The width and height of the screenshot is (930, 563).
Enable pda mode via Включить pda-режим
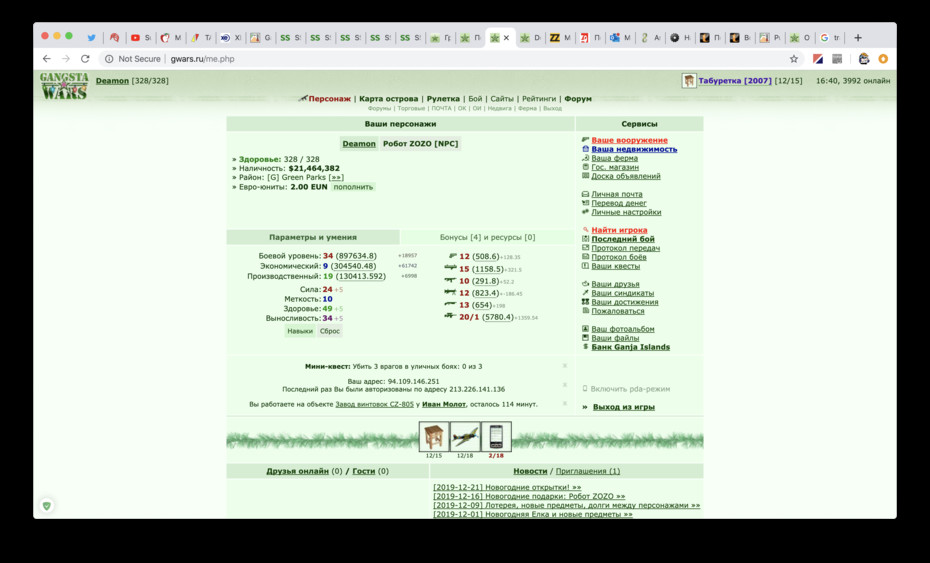(630, 389)
